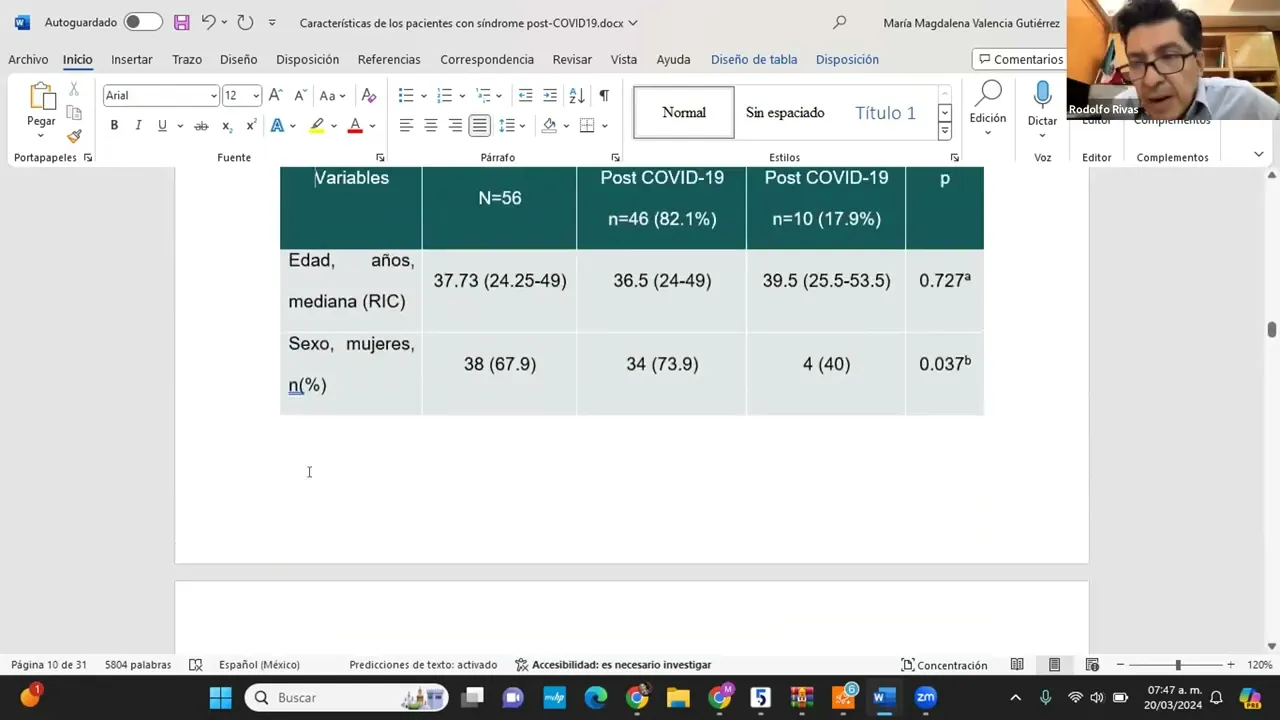Apply the Sin espaciado style
The height and width of the screenshot is (720, 1280).
point(785,112)
